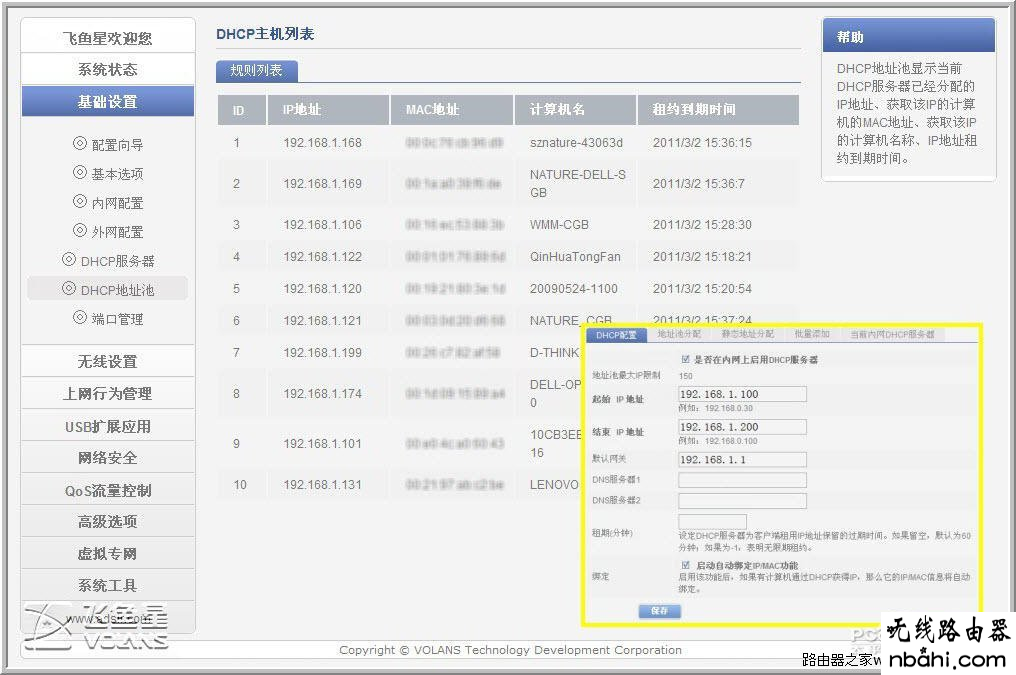Expand the 网络安全 menu section
This screenshot has height=675, width=1016.
click(x=108, y=458)
